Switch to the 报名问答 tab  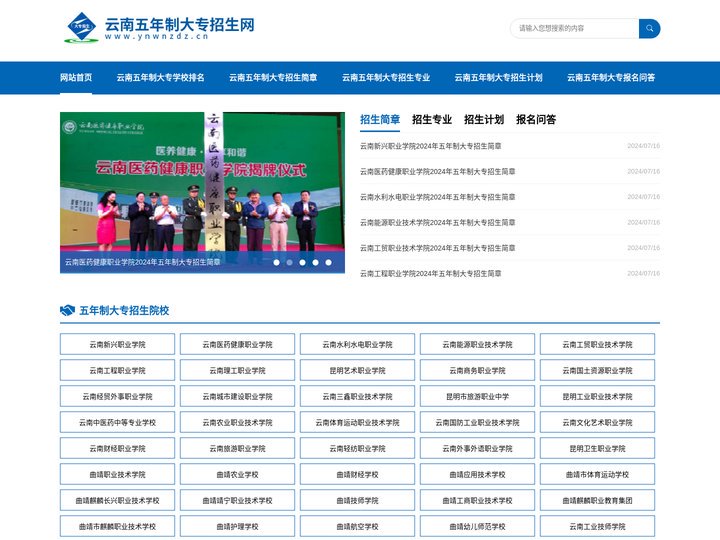(536, 120)
